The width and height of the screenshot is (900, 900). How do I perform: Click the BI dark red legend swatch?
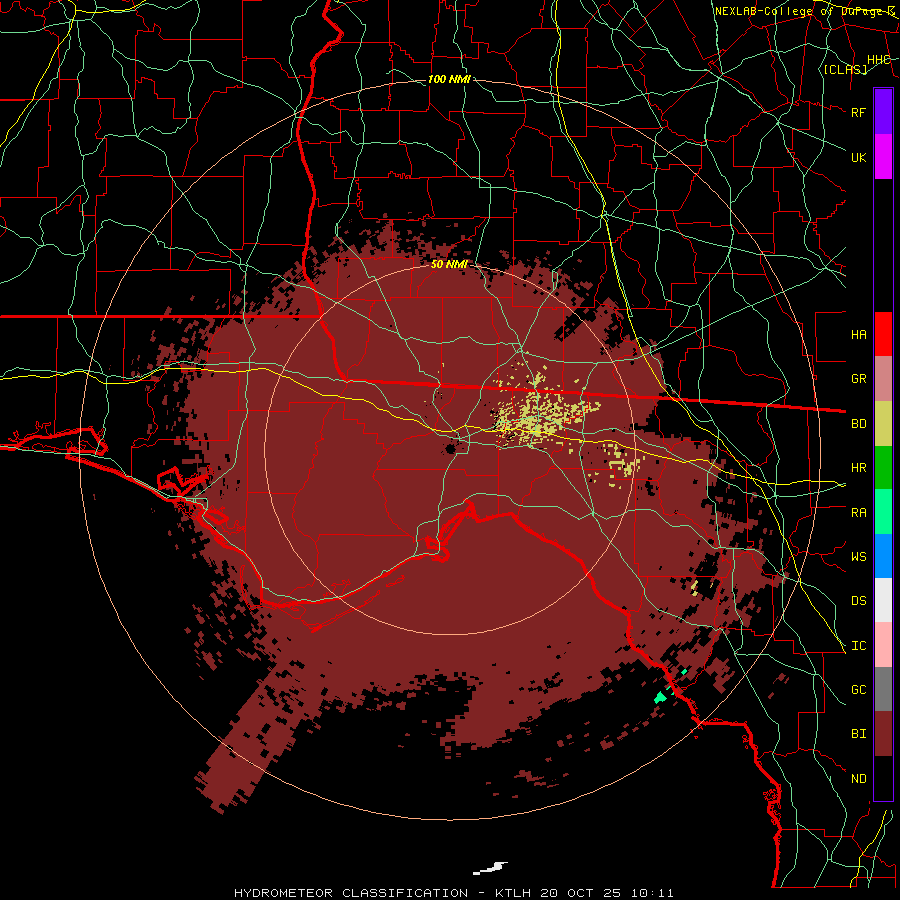[883, 734]
